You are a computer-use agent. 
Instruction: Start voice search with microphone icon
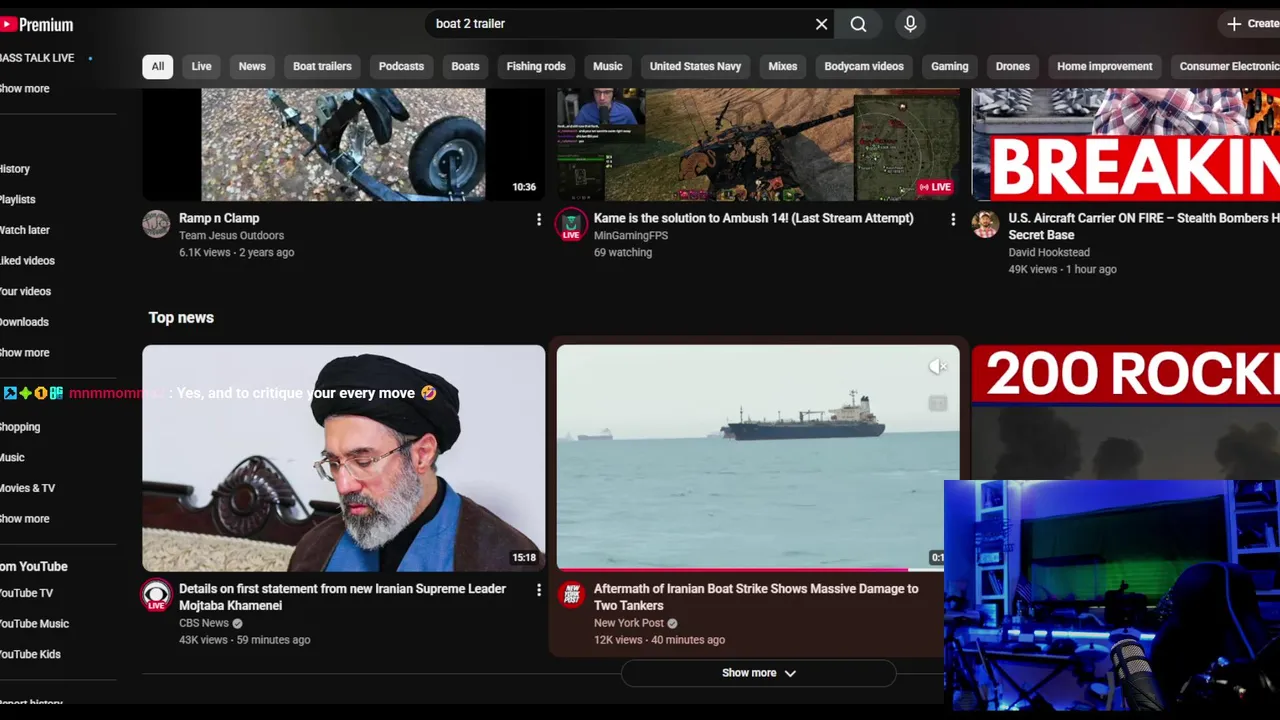click(x=910, y=24)
